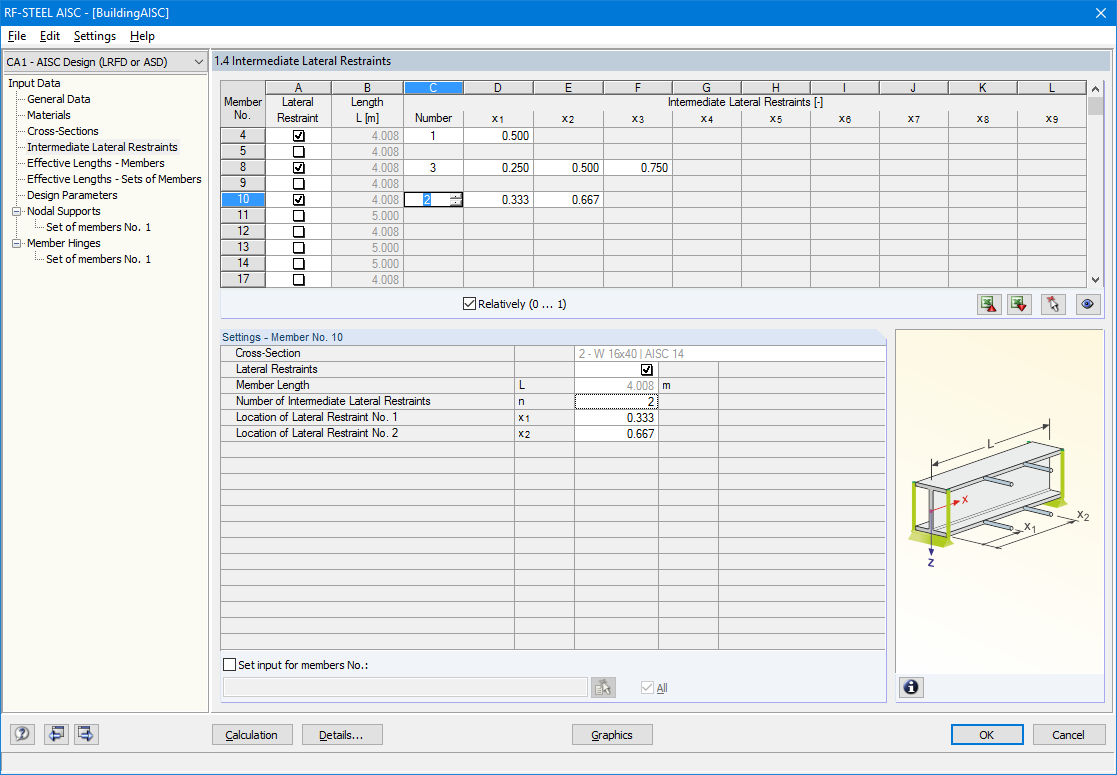1117x775 pixels.
Task: Click Number cell value 3 for member 8
Action: [433, 168]
